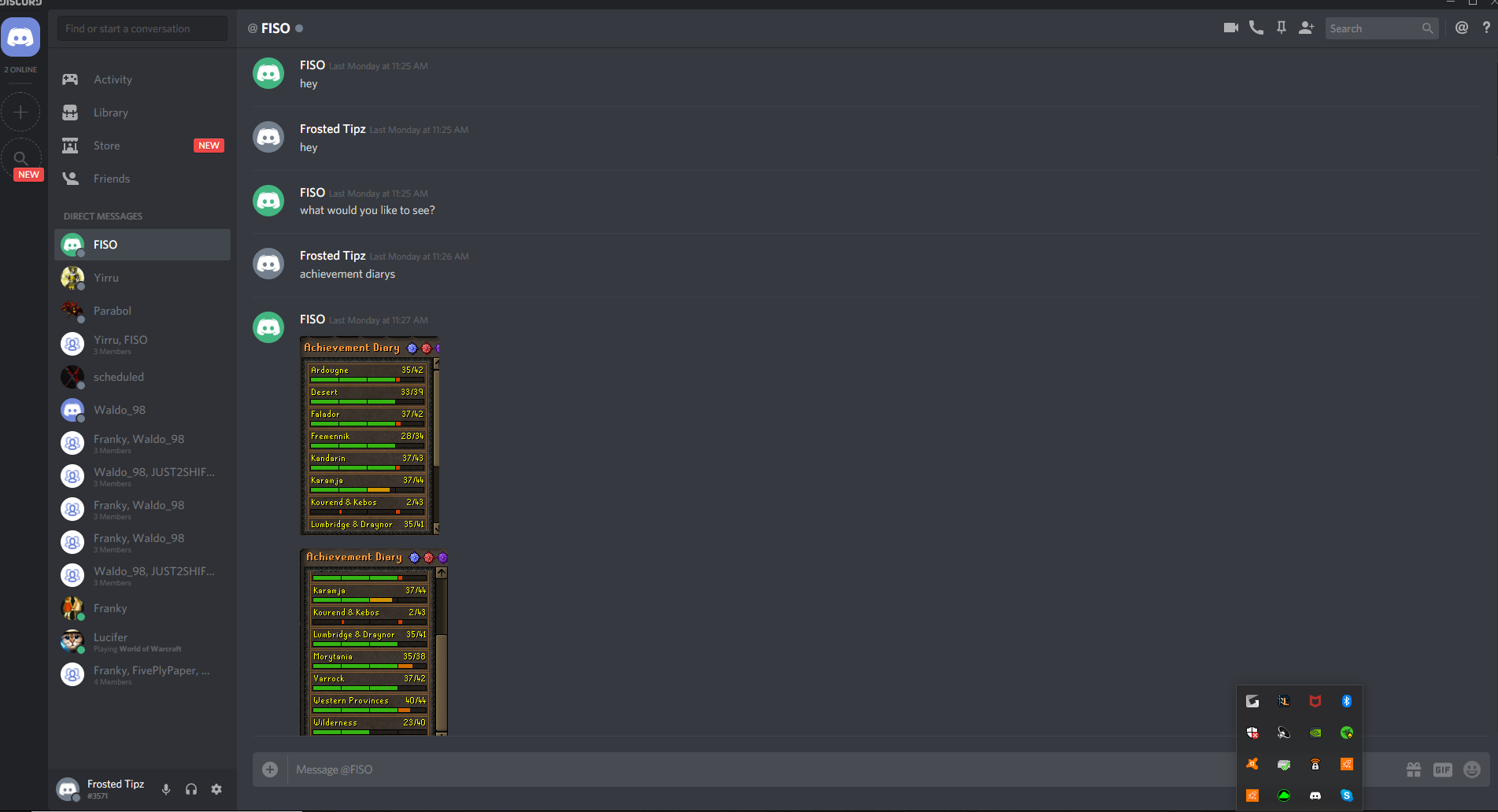Click the Razer tray icon with bell
1498x812 pixels.
[1347, 733]
